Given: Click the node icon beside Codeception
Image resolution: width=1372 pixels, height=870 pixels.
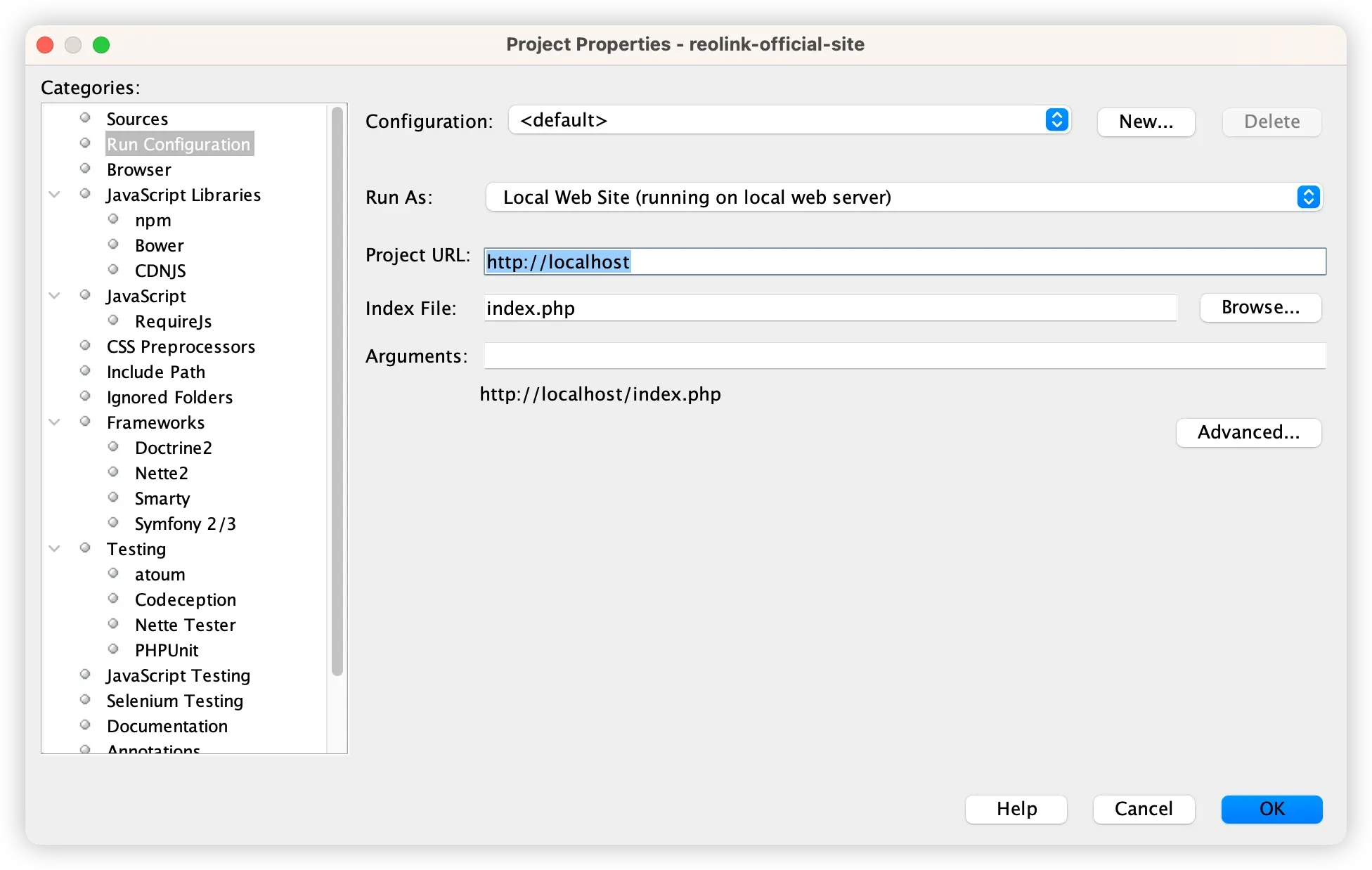Looking at the screenshot, I should pos(113,599).
